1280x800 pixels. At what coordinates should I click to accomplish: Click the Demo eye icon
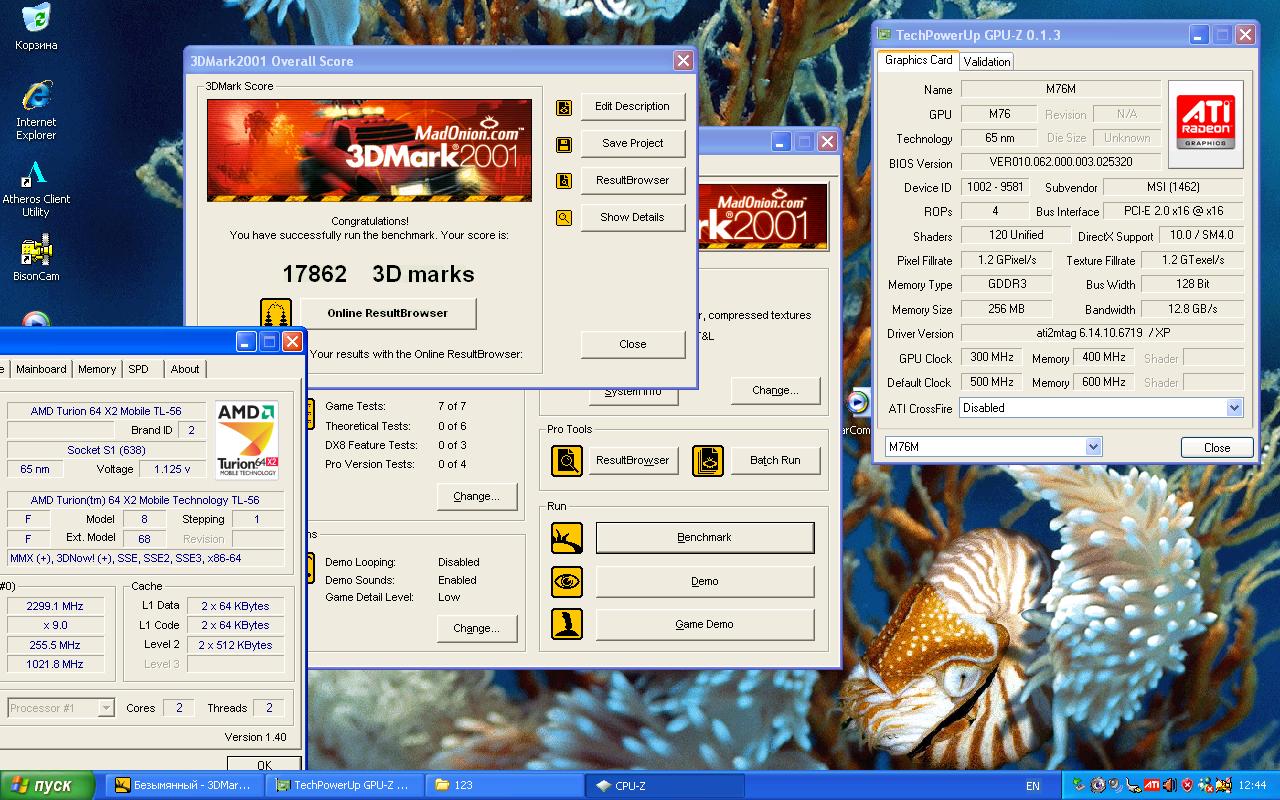(x=567, y=581)
